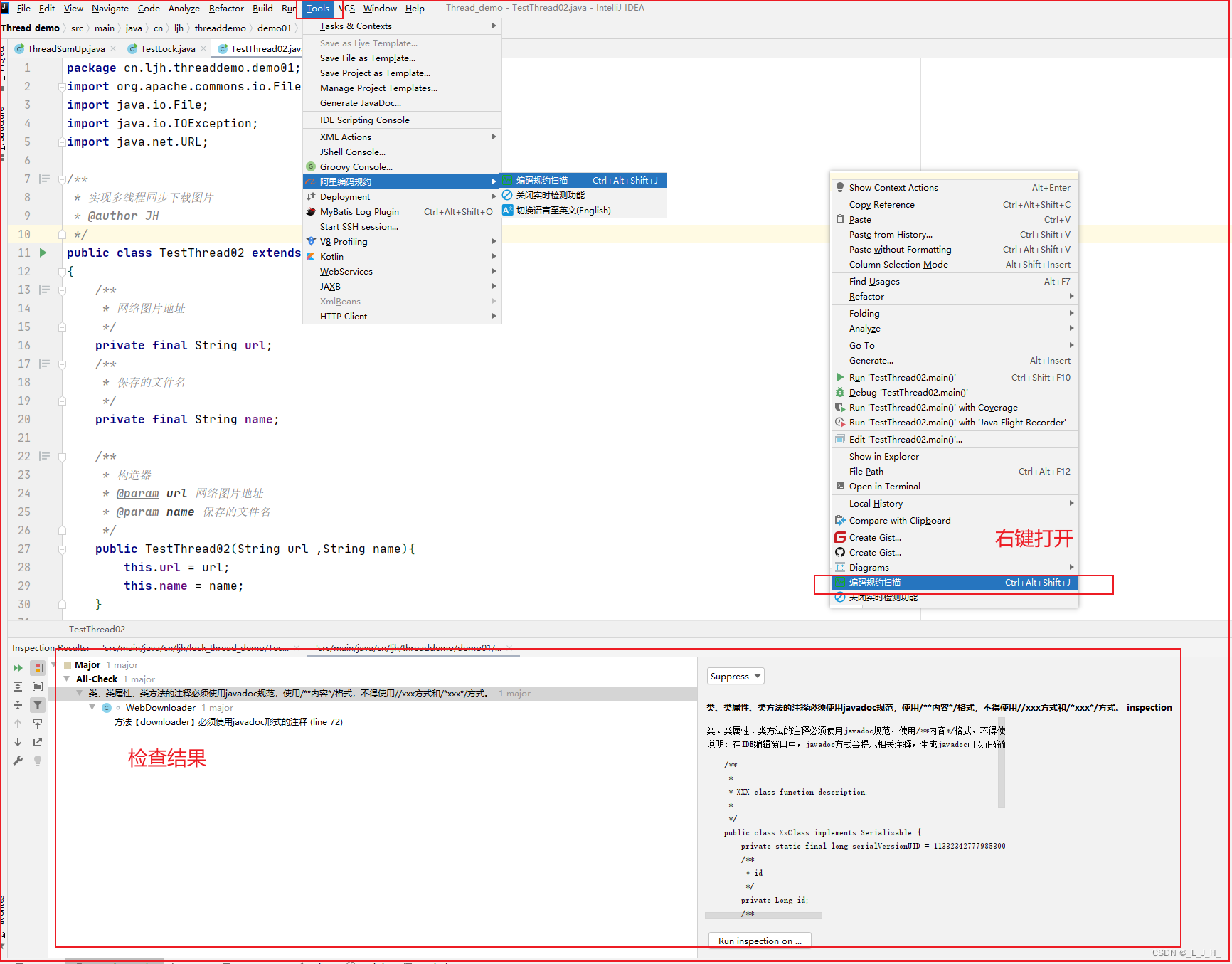
Task: Close the ThreadSumUp.java tab
Action: pyautogui.click(x=113, y=48)
